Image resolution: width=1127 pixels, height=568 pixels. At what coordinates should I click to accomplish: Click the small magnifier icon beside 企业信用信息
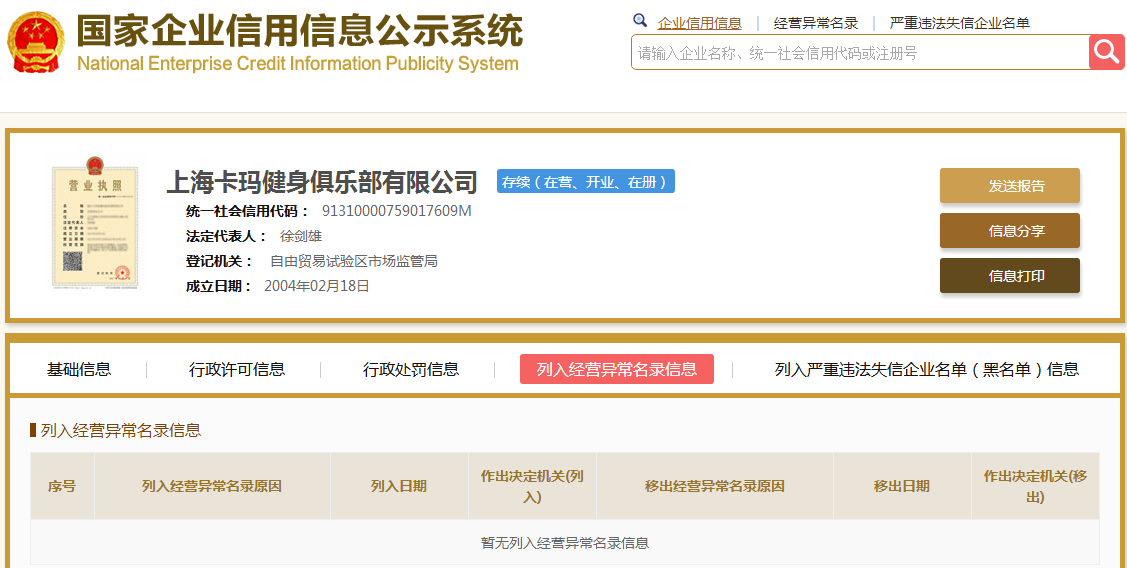pyautogui.click(x=640, y=21)
